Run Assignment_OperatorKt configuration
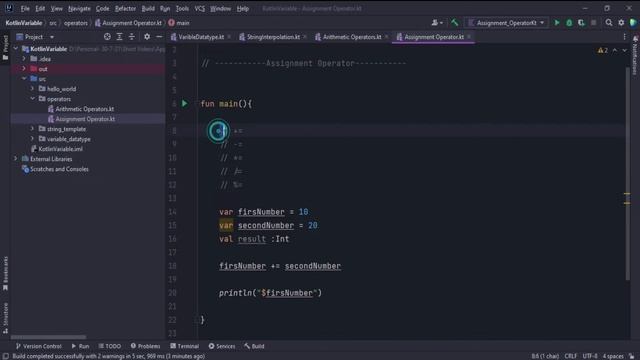The width and height of the screenshot is (640, 360). (557, 23)
